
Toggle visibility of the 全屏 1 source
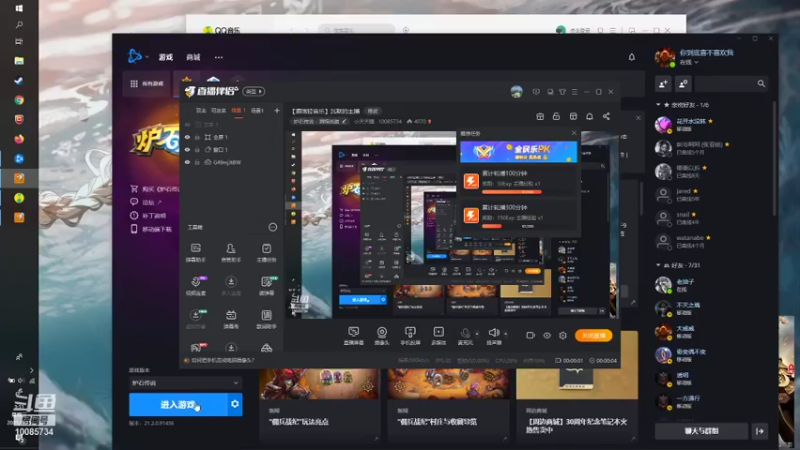pyautogui.click(x=187, y=137)
